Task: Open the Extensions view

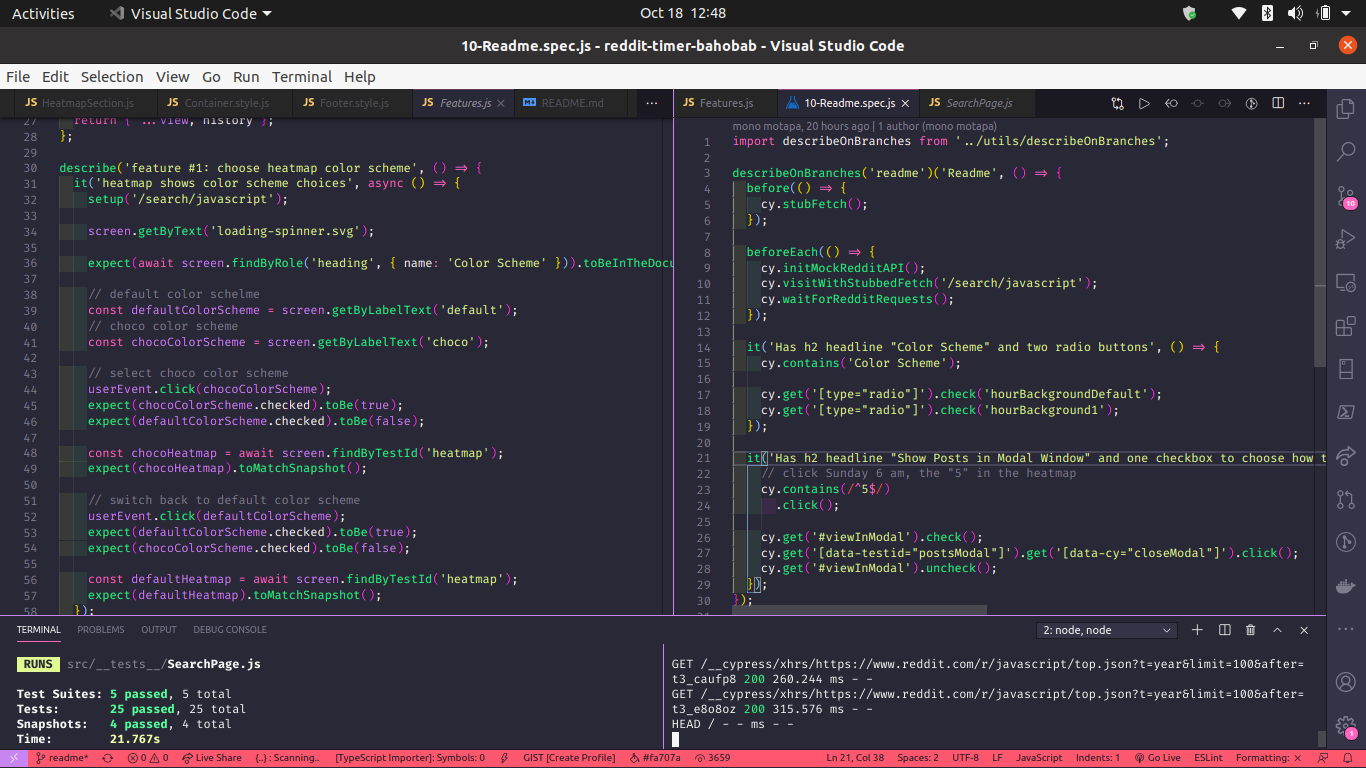Action: 1345,326
